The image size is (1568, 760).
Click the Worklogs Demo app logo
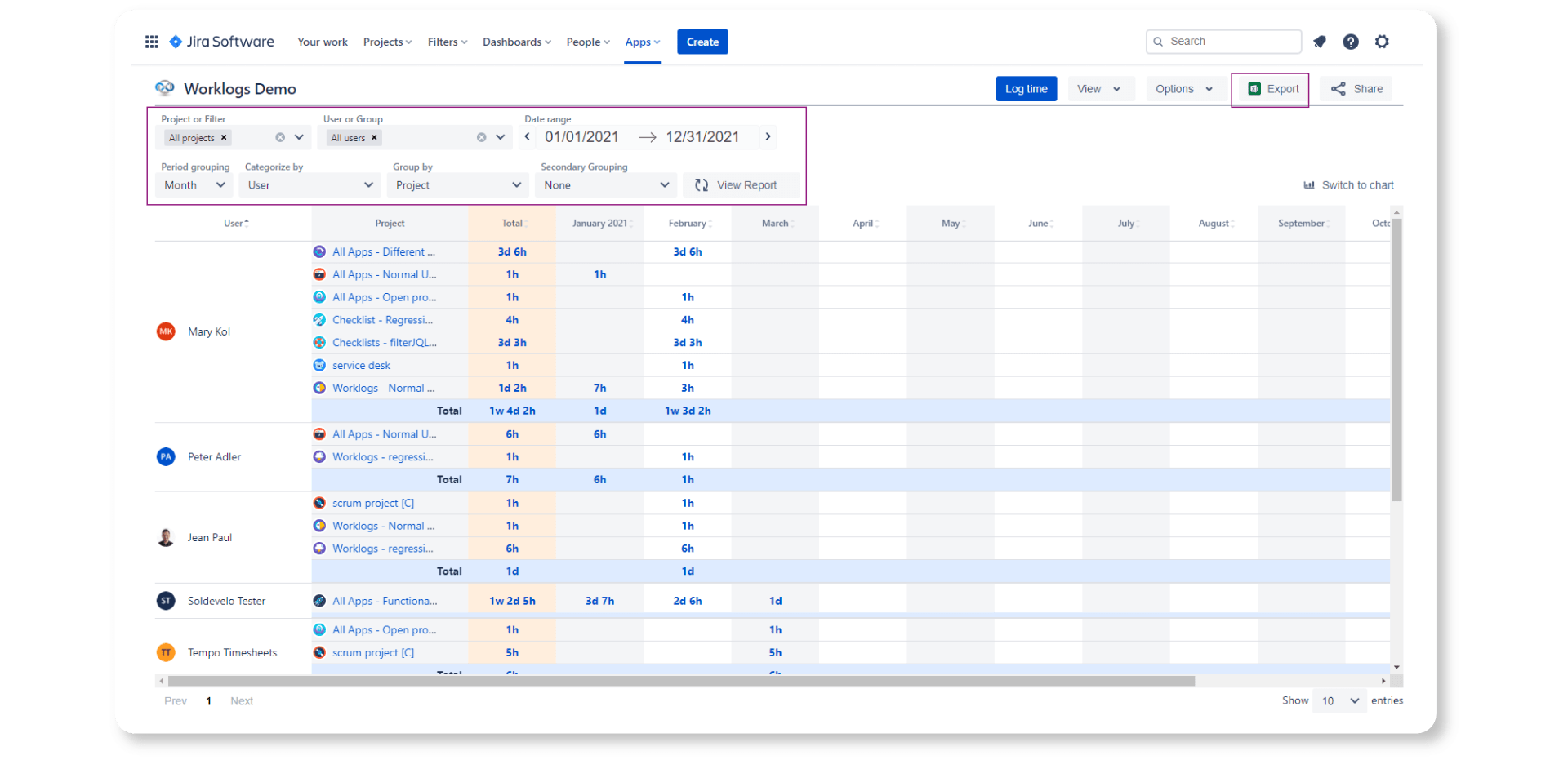pyautogui.click(x=164, y=88)
